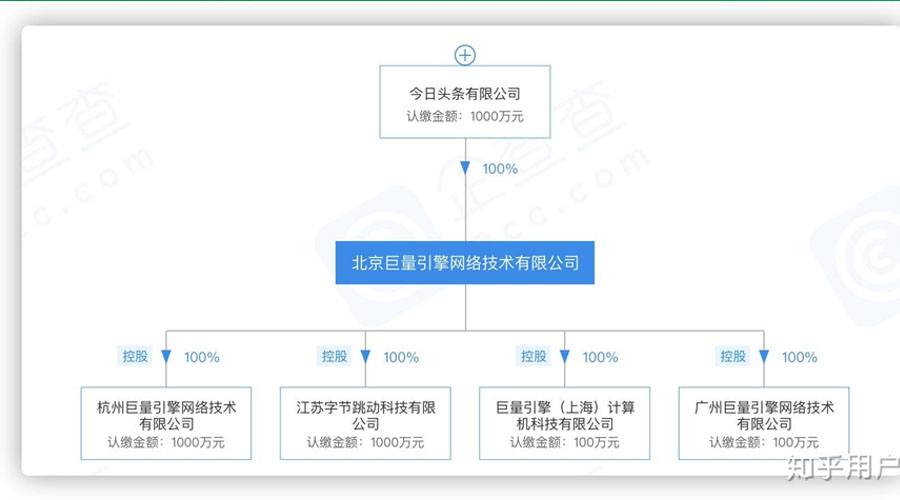Click the 控股 badge above 巨量引擎（上海）
This screenshot has width=900, height=500.
click(x=533, y=356)
